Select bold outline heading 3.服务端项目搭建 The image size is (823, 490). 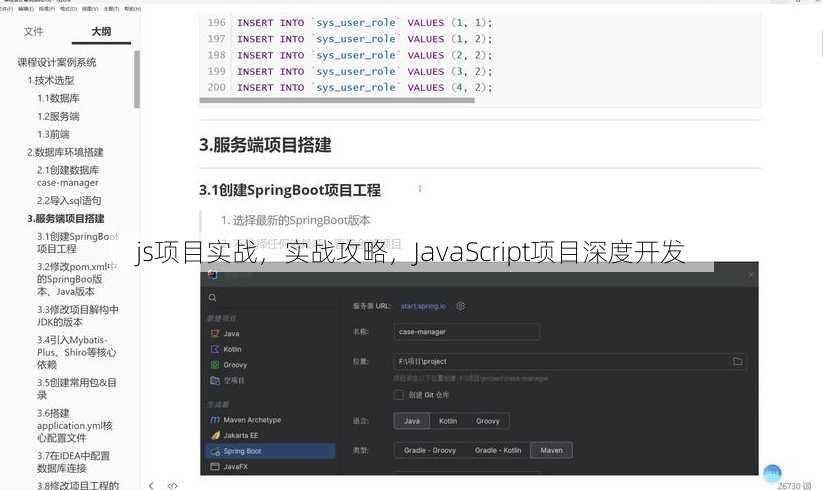[66, 218]
